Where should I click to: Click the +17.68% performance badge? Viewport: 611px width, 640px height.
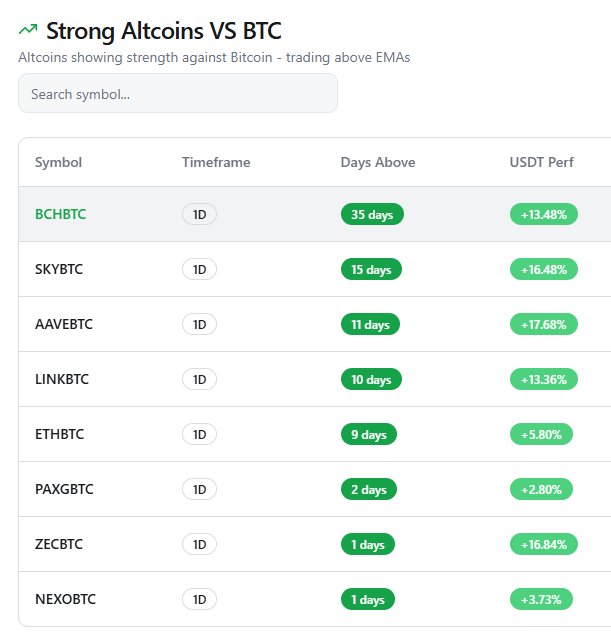point(543,324)
